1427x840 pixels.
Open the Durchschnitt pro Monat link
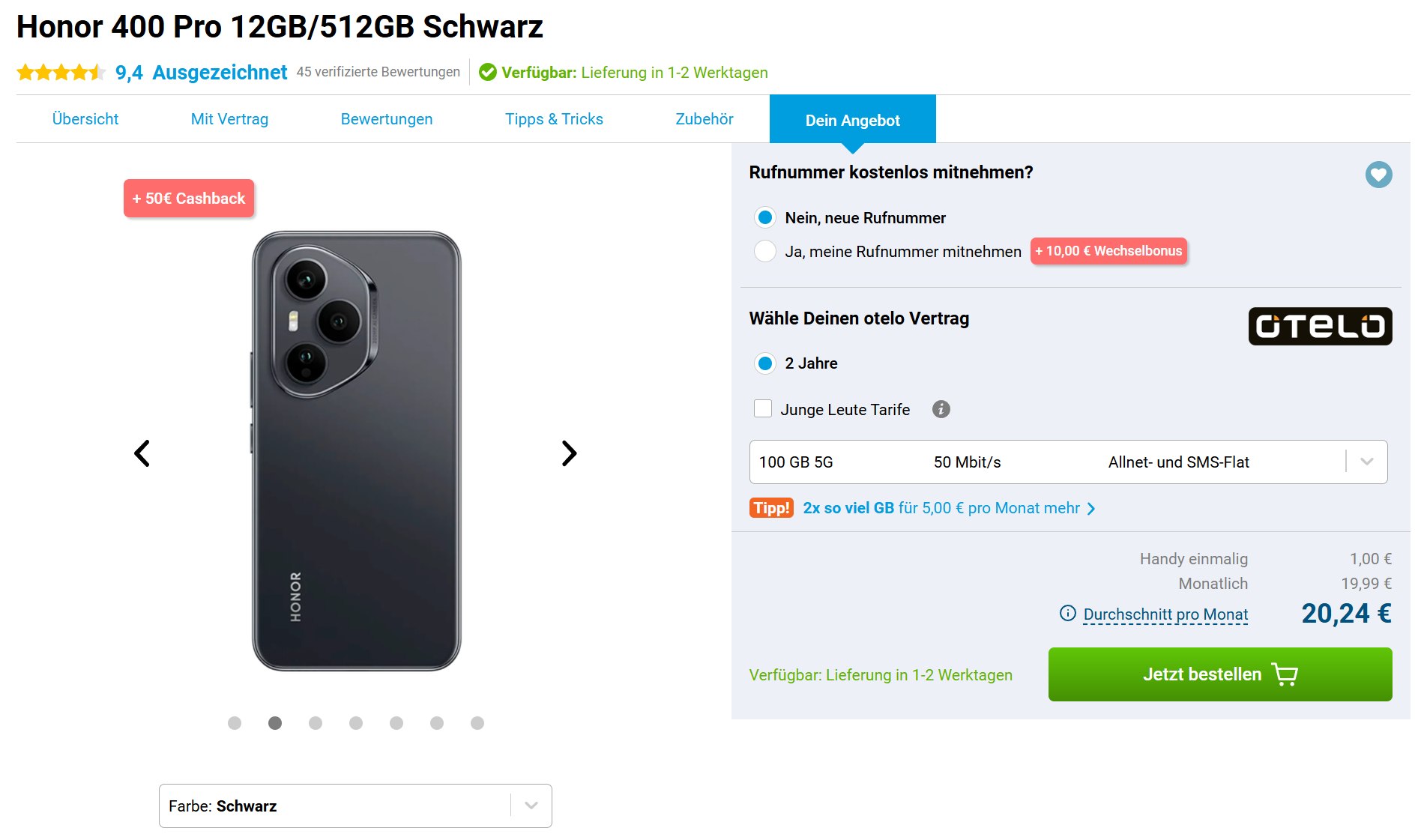pos(1165,614)
